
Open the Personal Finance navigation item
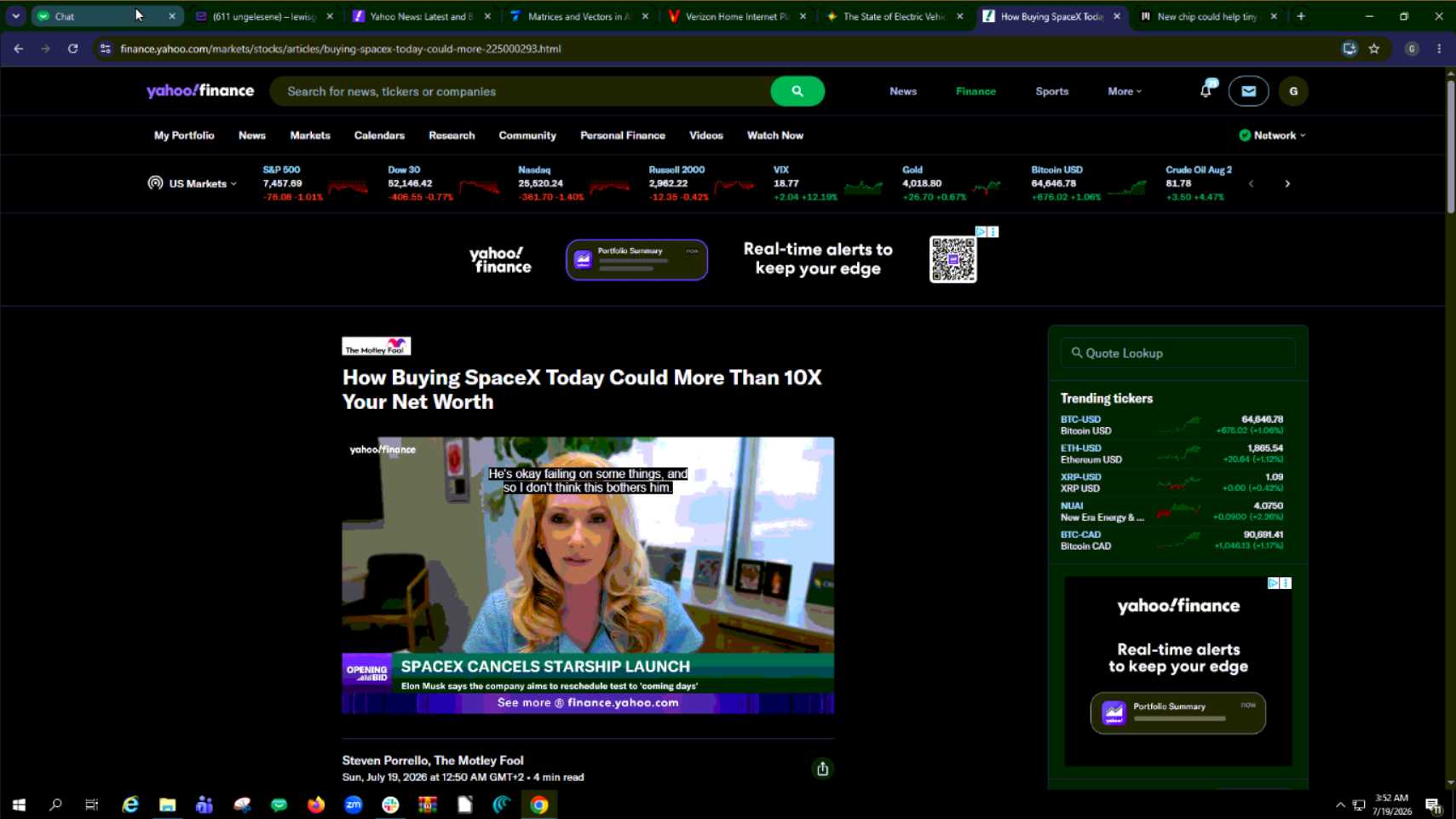(x=623, y=136)
